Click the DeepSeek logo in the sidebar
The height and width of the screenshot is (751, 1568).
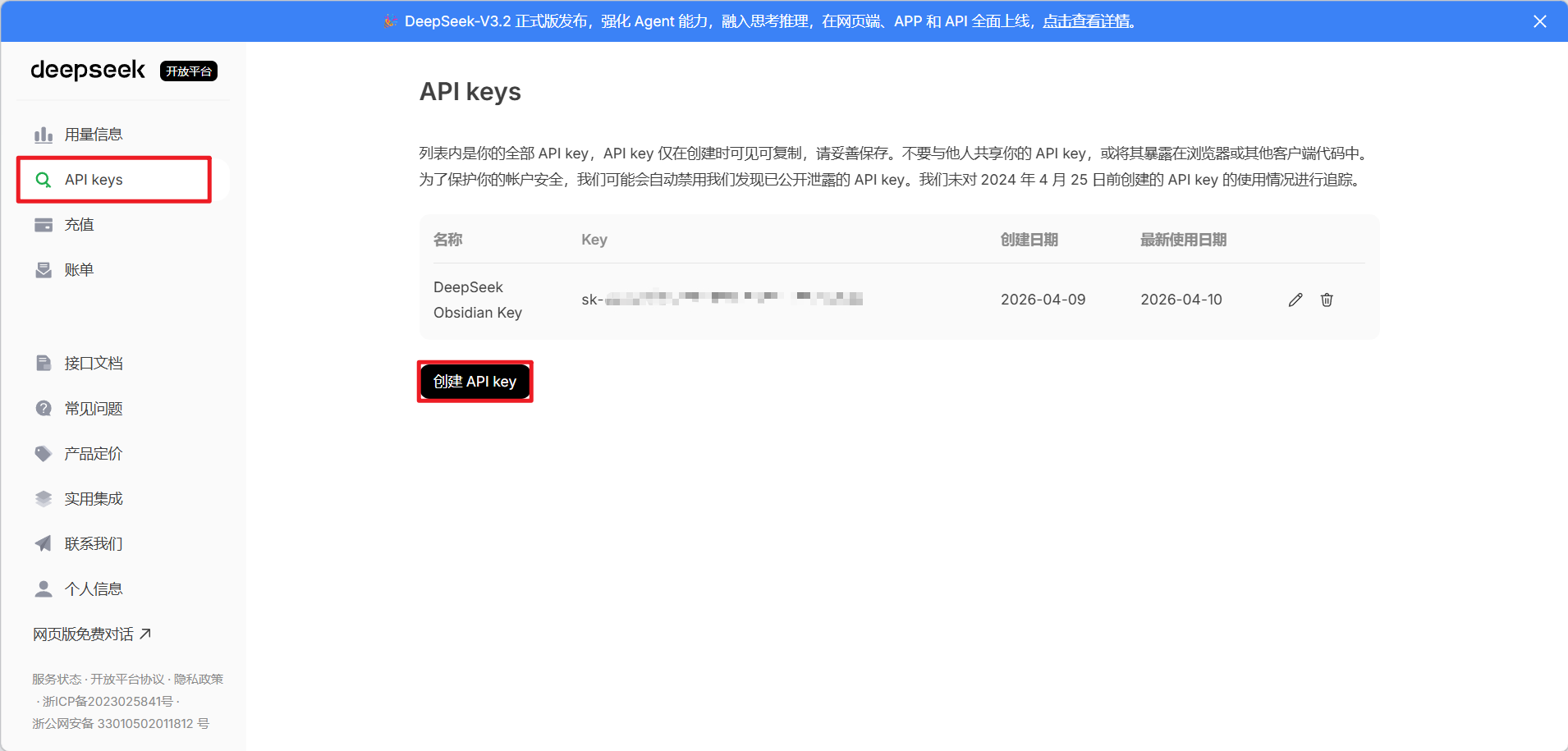tap(88, 71)
